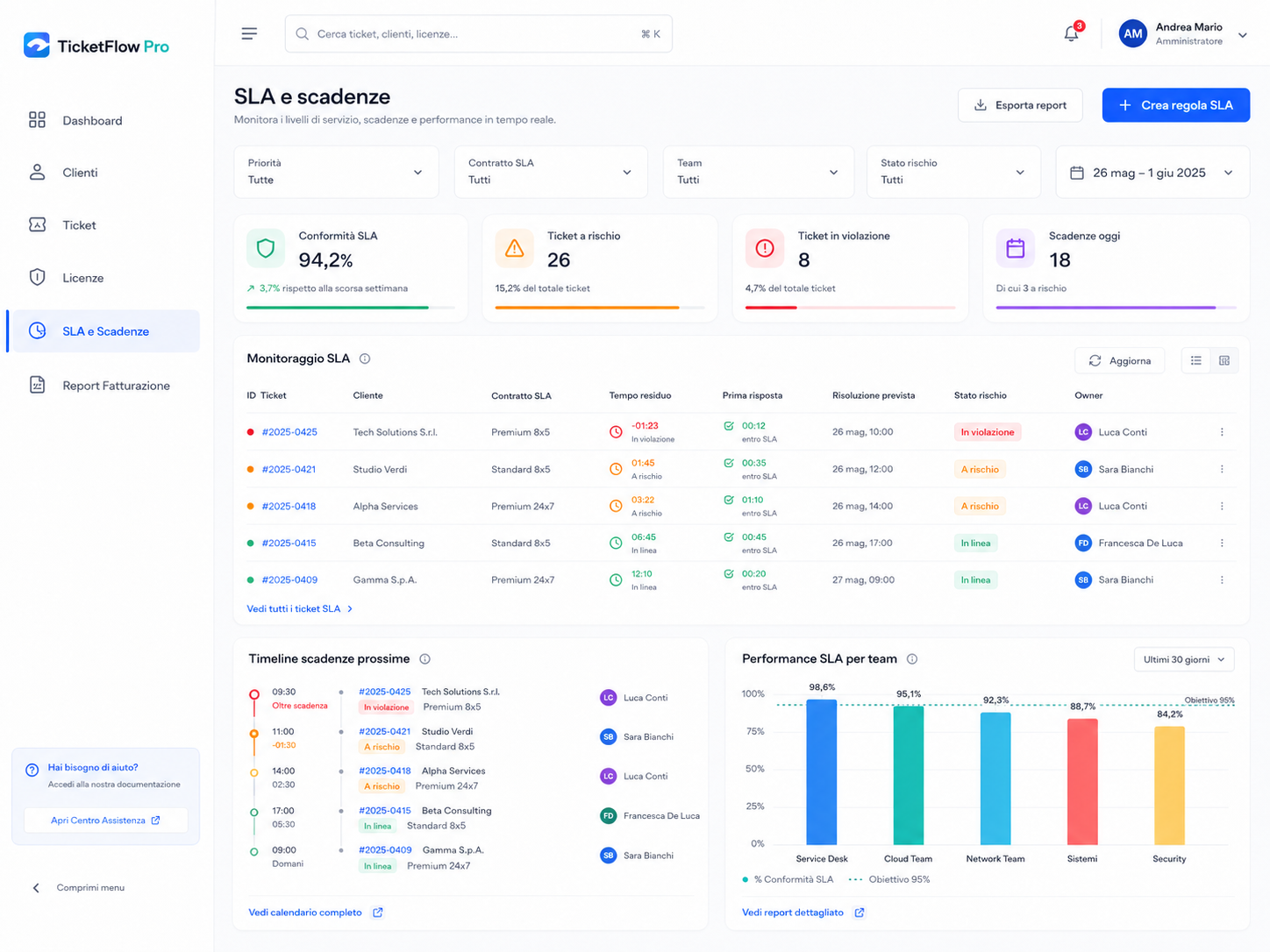This screenshot has width=1270, height=952.
Task: Click info icon beside Performance SLA per team
Action: click(x=912, y=659)
